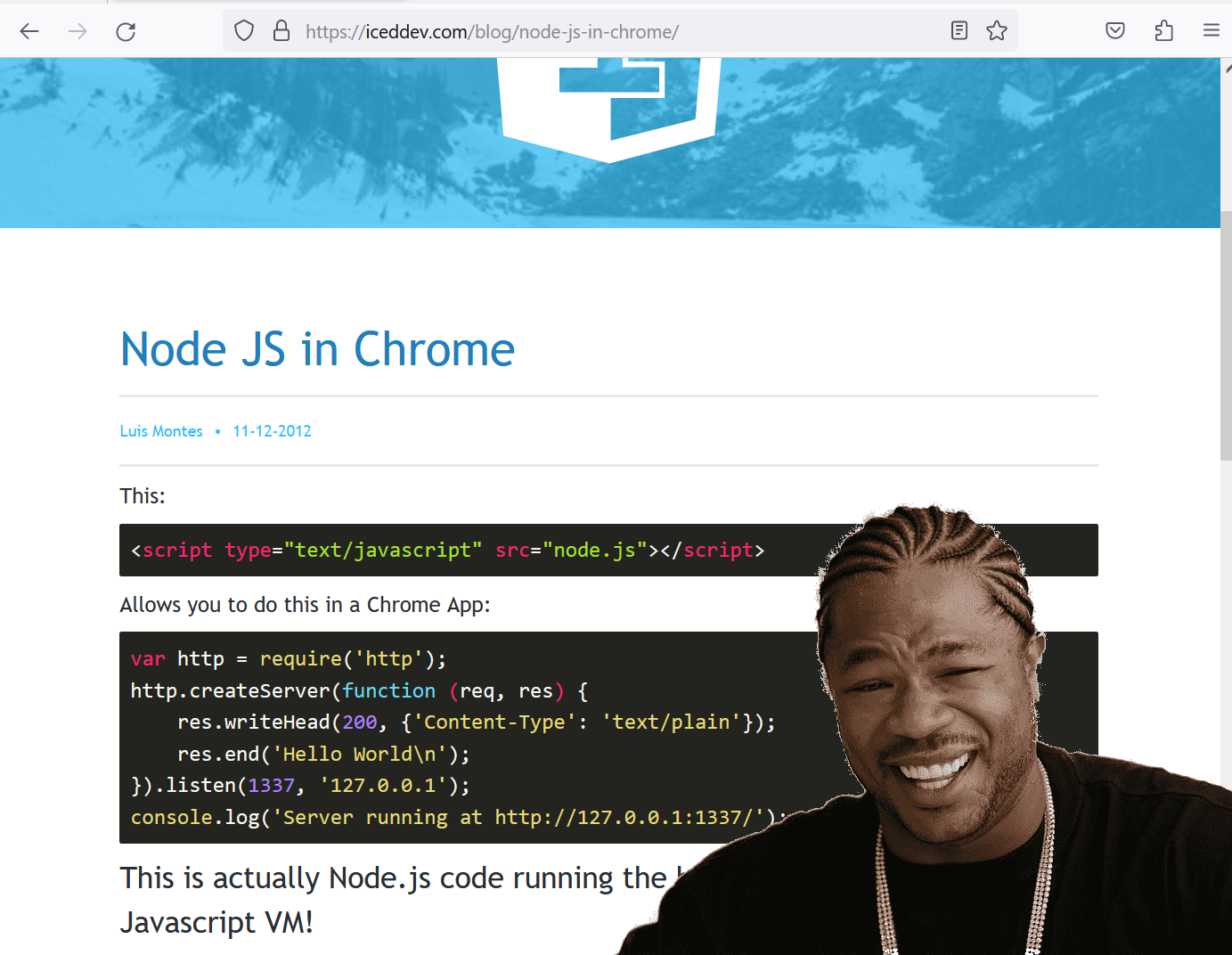Open the Extensions puzzle-piece panel
The image size is (1232, 955).
(x=1163, y=31)
